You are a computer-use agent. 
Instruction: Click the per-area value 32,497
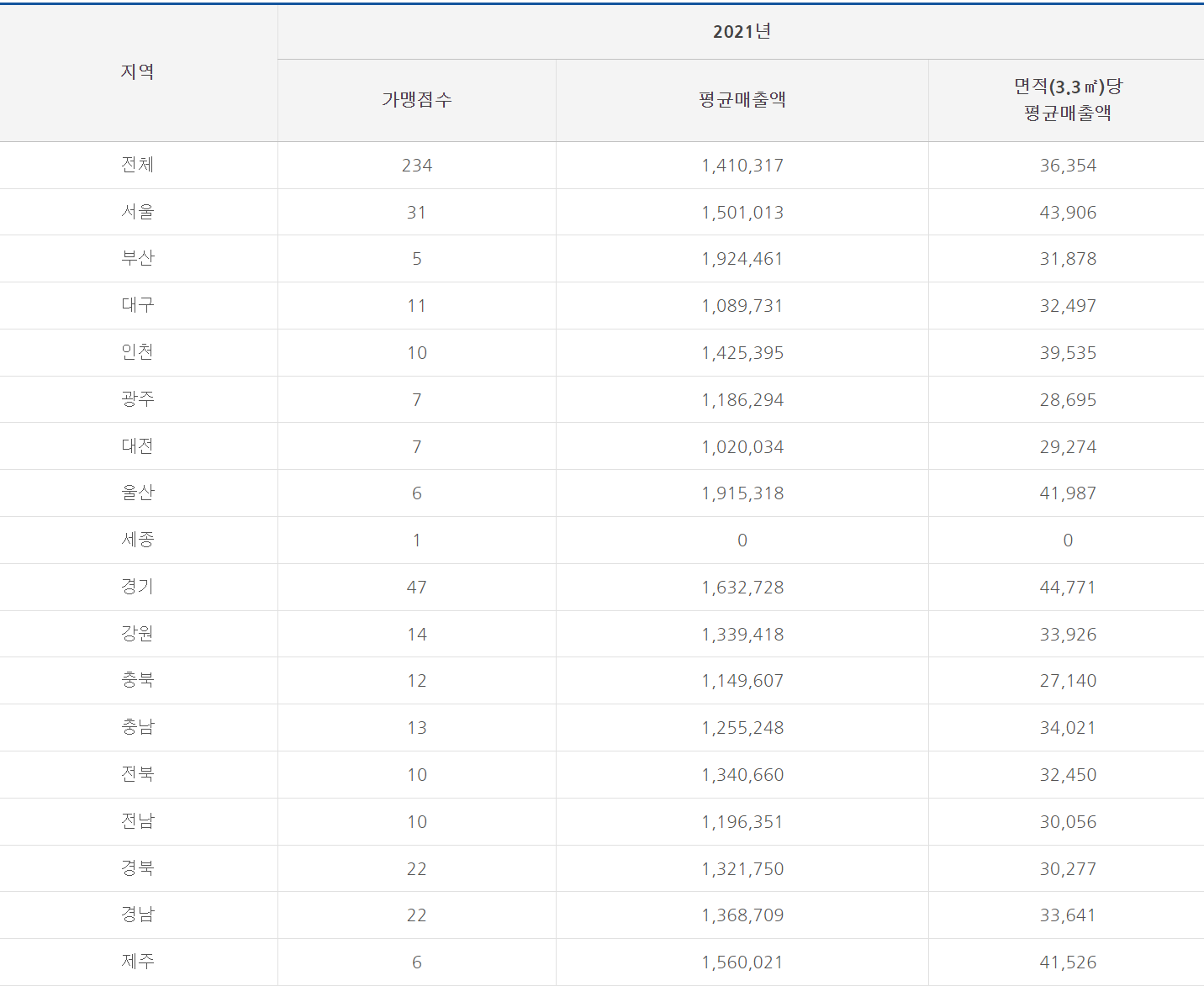point(1068,306)
